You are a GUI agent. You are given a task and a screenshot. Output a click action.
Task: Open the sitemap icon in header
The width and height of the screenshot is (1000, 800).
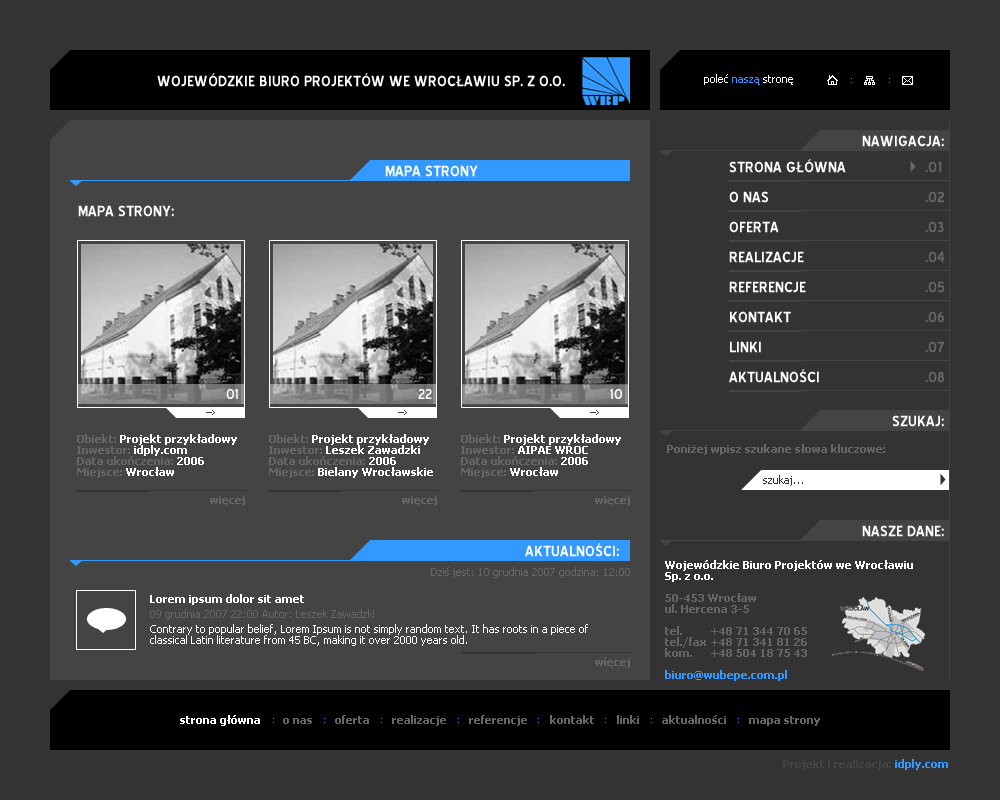(869, 81)
